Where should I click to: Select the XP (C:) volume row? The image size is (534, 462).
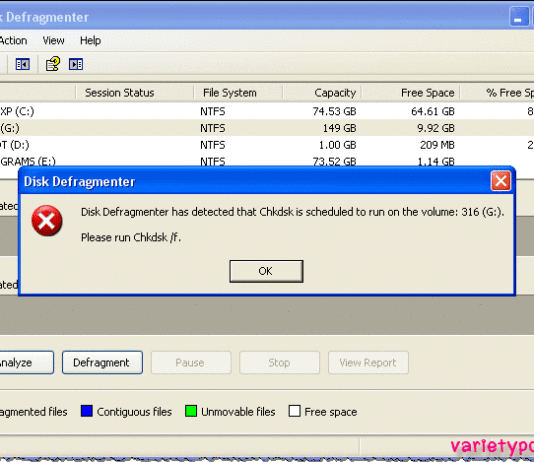point(267,111)
